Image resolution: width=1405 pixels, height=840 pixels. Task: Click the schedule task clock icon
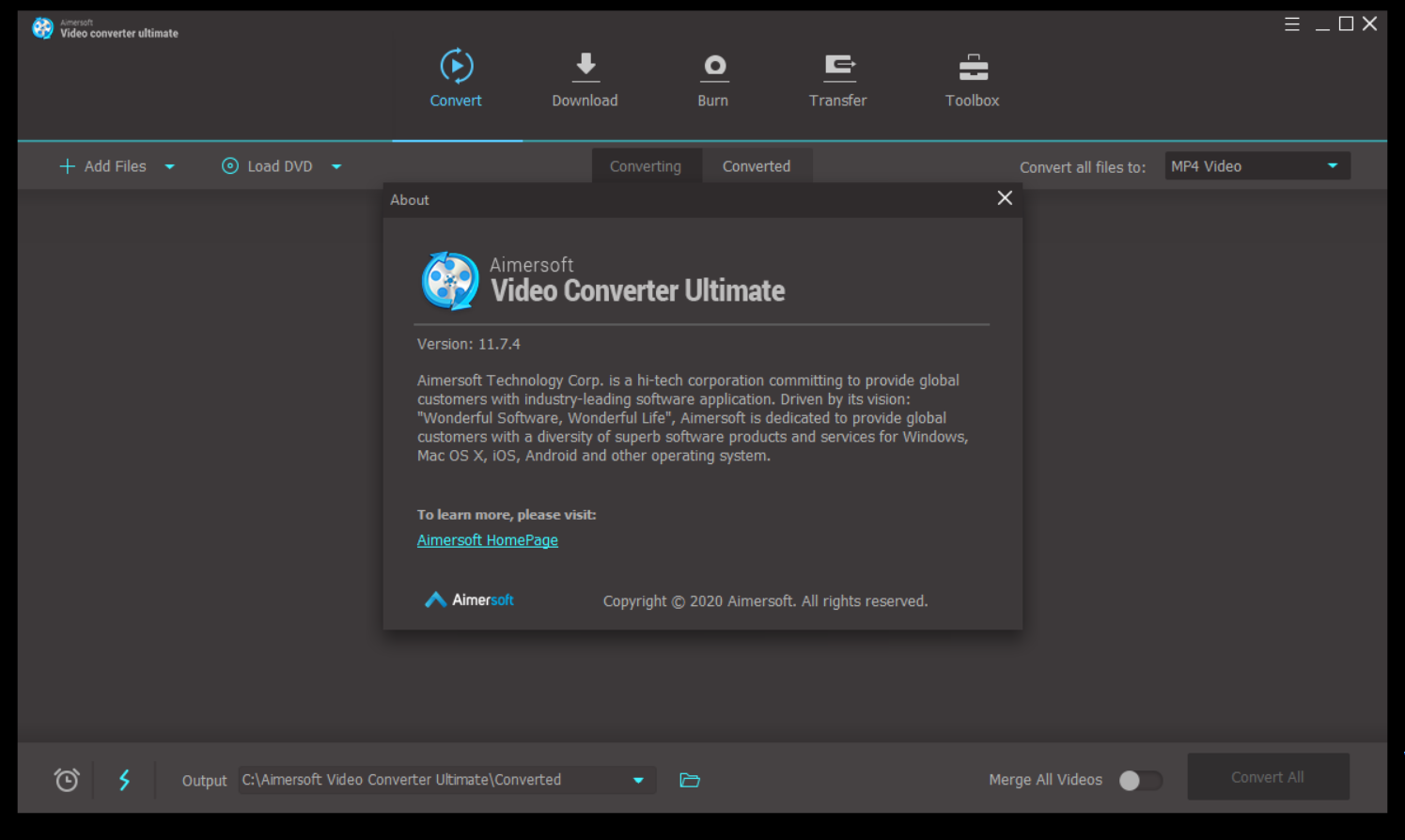click(x=67, y=780)
